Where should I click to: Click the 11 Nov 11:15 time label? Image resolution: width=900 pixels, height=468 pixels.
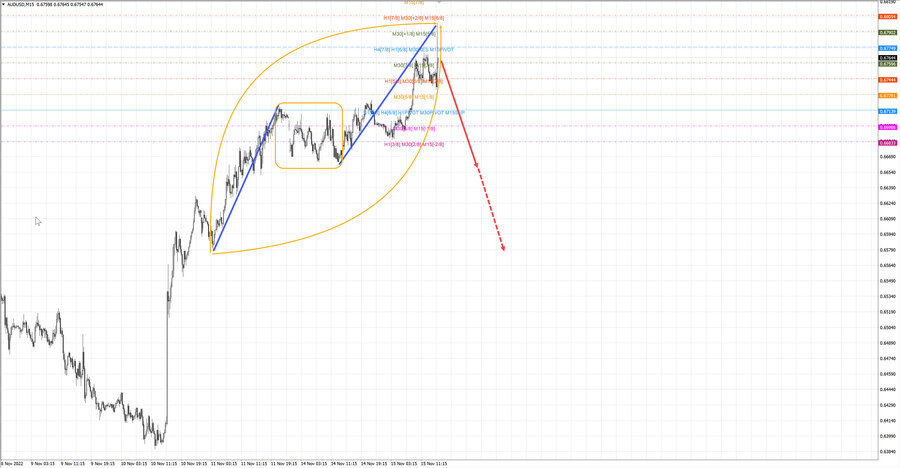254,463
